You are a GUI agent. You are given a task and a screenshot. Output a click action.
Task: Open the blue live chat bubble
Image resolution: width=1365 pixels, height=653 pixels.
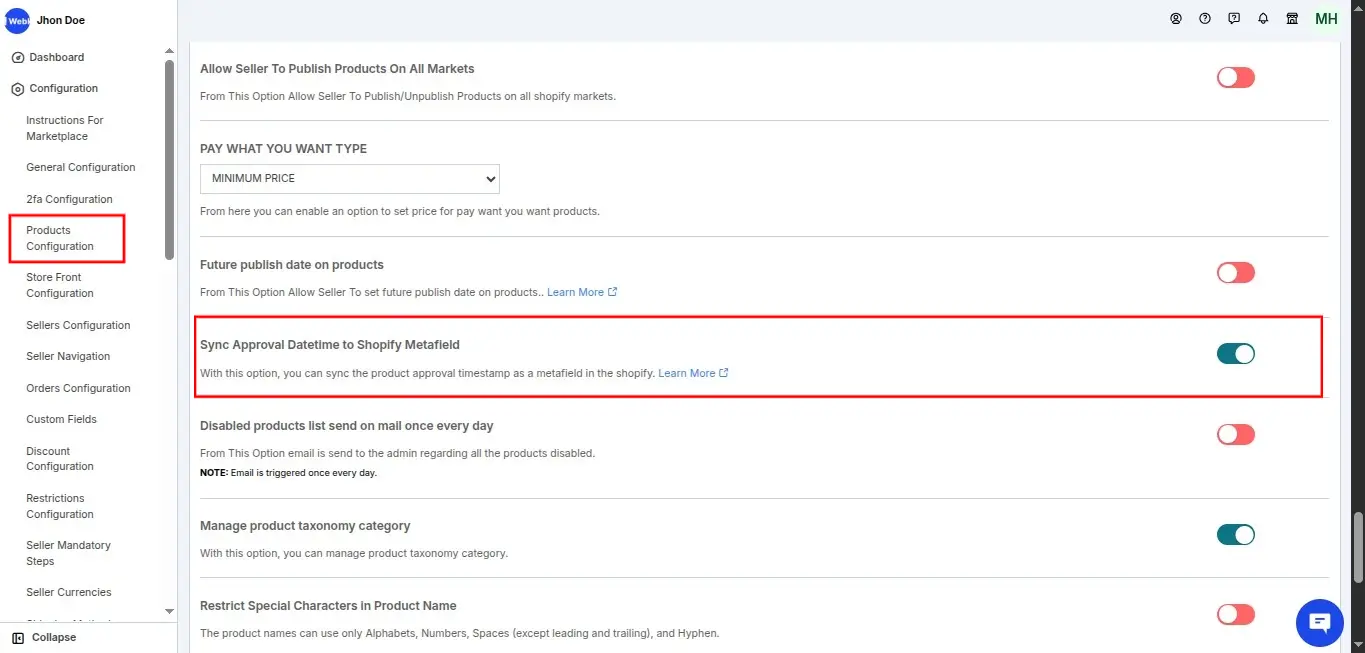coord(1319,623)
